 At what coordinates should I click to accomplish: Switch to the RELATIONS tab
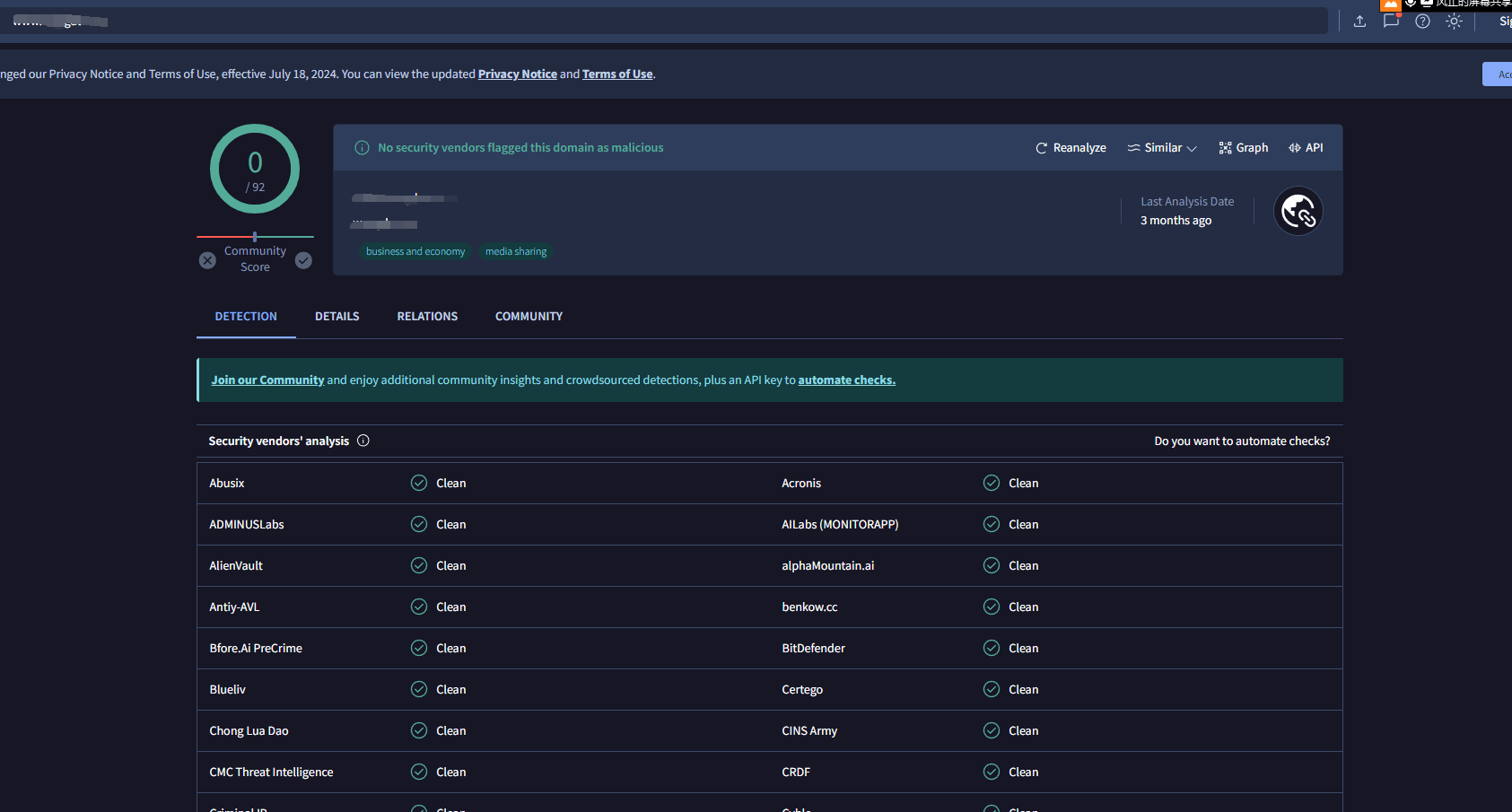(427, 317)
